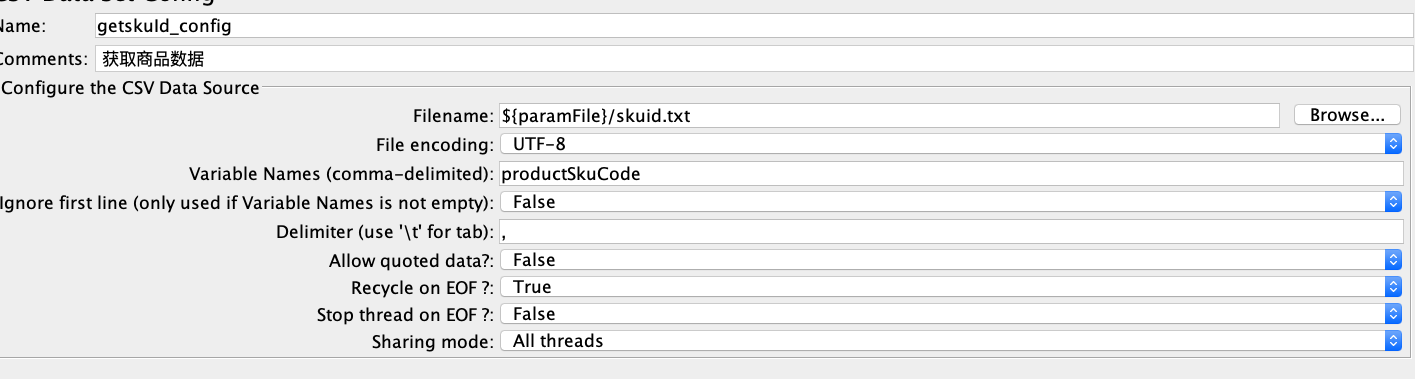Focus the Delimiter input field
The height and width of the screenshot is (379, 1415).
point(950,232)
